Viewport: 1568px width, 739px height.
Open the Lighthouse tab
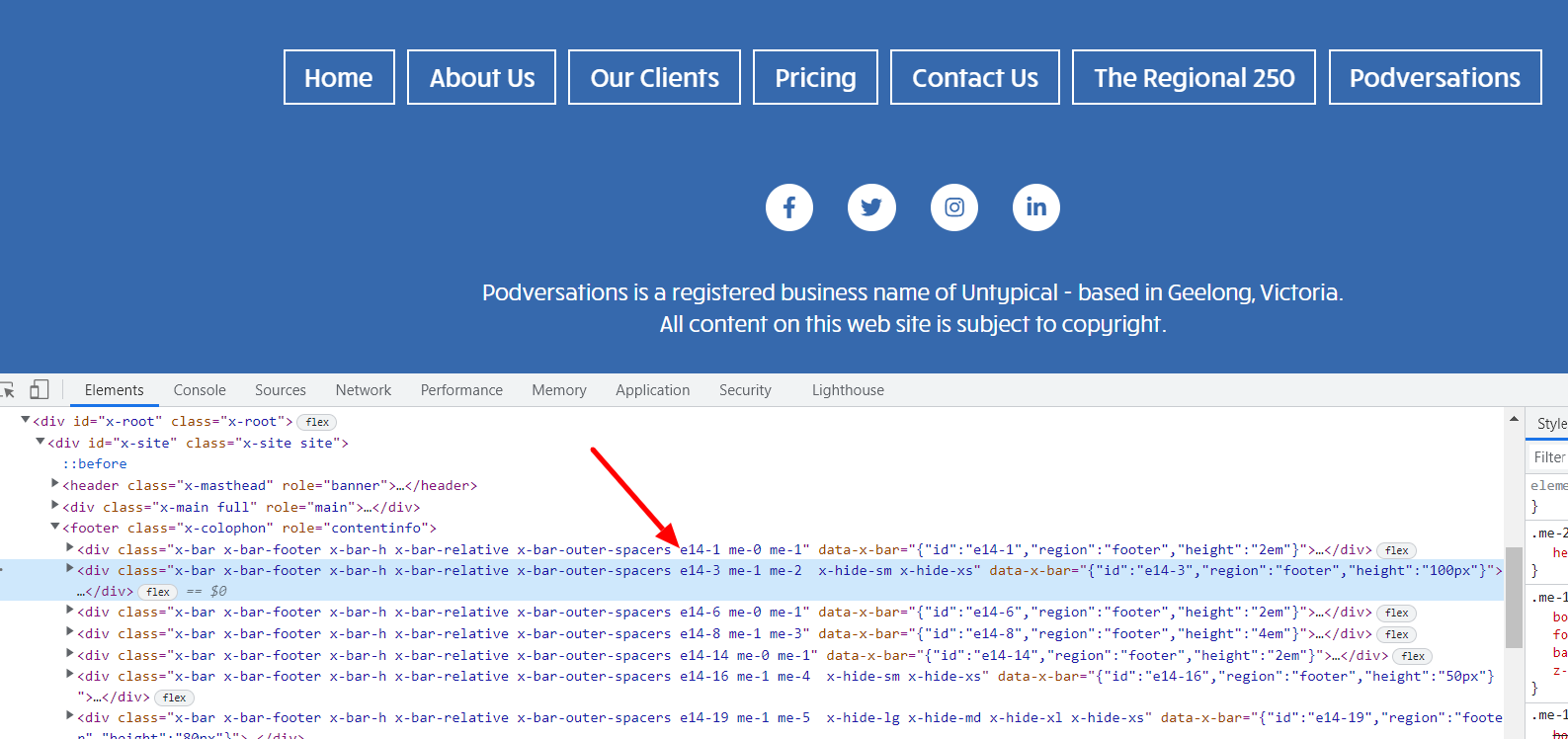click(848, 390)
